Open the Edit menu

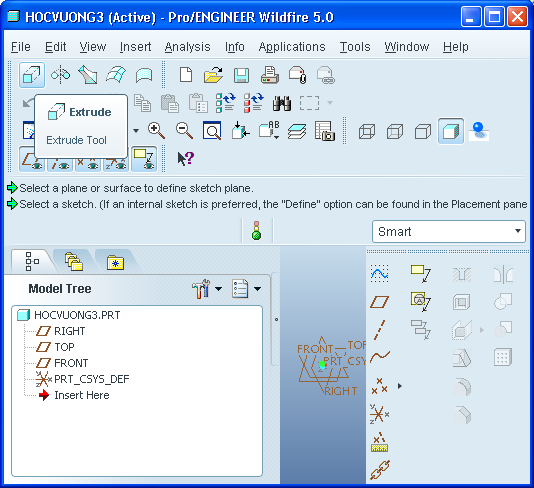56,47
